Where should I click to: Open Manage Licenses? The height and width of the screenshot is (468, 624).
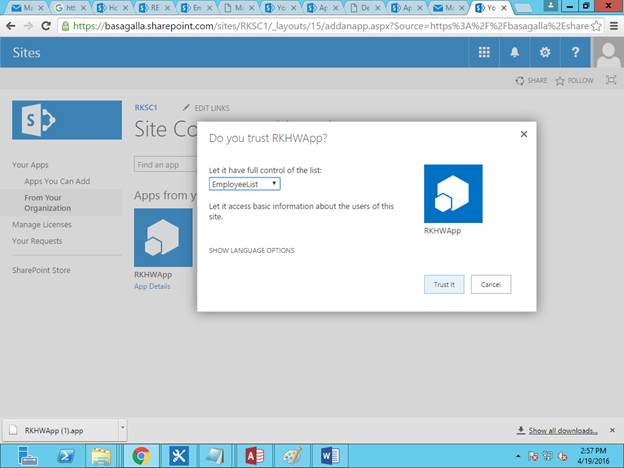pos(42,224)
